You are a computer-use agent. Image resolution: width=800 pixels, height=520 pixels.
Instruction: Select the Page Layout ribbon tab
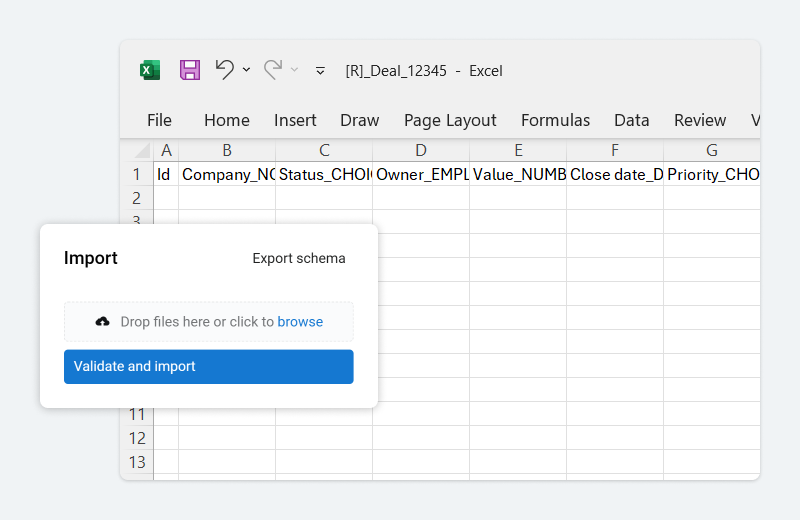tap(450, 120)
